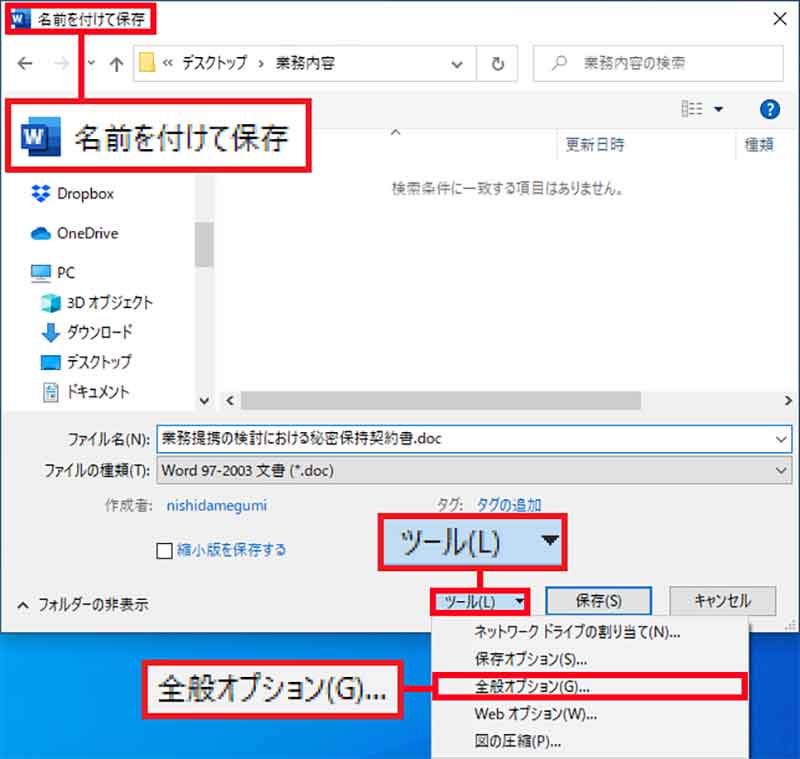The height and width of the screenshot is (759, 800).
Task: Select デスクトップ in the address path
Action: point(214,63)
